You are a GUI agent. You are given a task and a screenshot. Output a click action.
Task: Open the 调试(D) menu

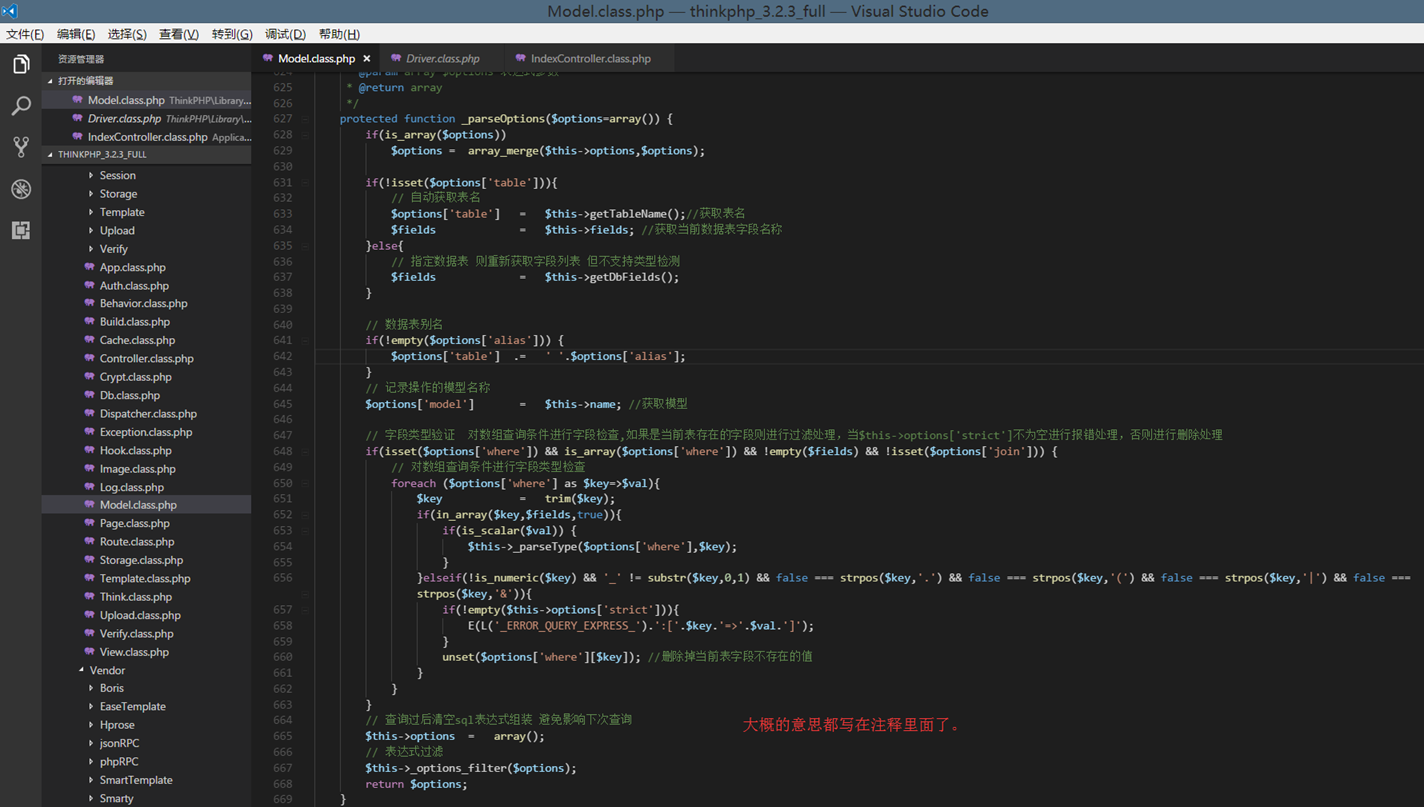285,34
